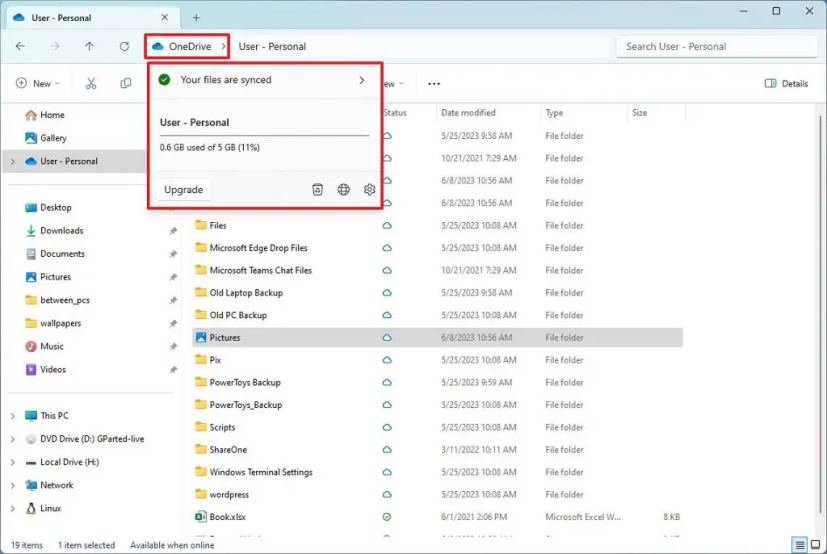Viewport: 827px width, 554px height.
Task: Expand the chevron next to OneDrive breadcrumb
Action: tap(224, 46)
